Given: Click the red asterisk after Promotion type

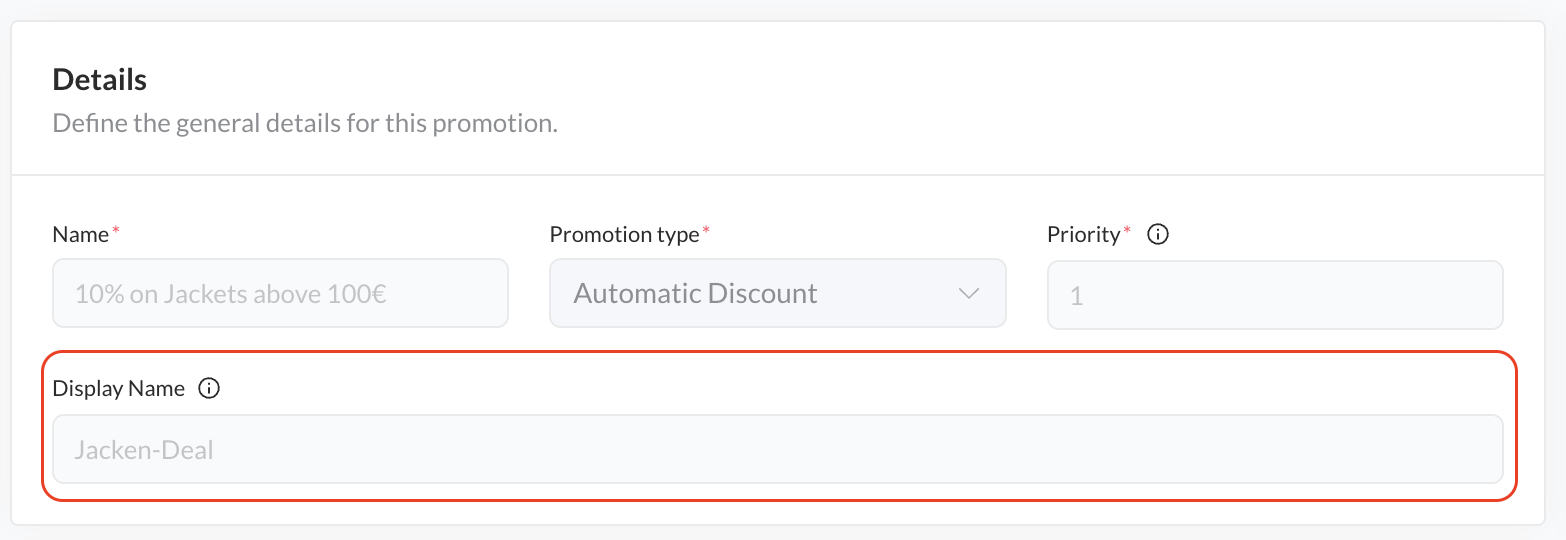Looking at the screenshot, I should (706, 231).
